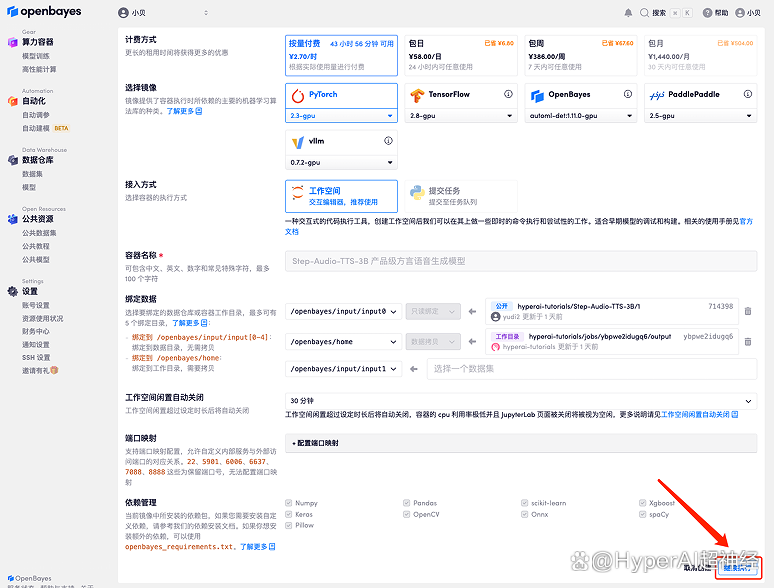Toggle the Pandas dependency checkbox
Screen dimensions: 774x588
pos(406,503)
